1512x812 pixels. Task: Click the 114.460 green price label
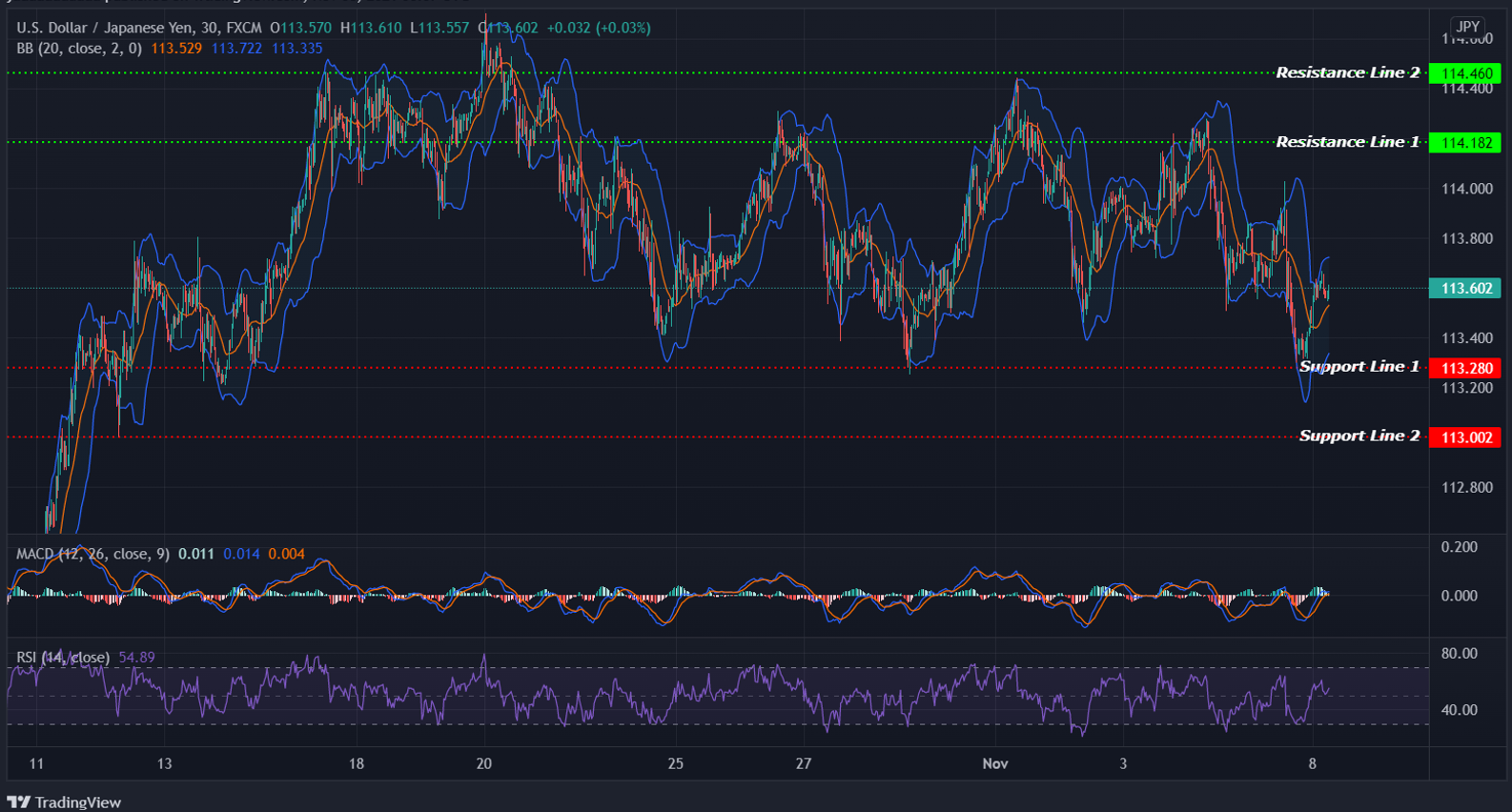coord(1465,73)
